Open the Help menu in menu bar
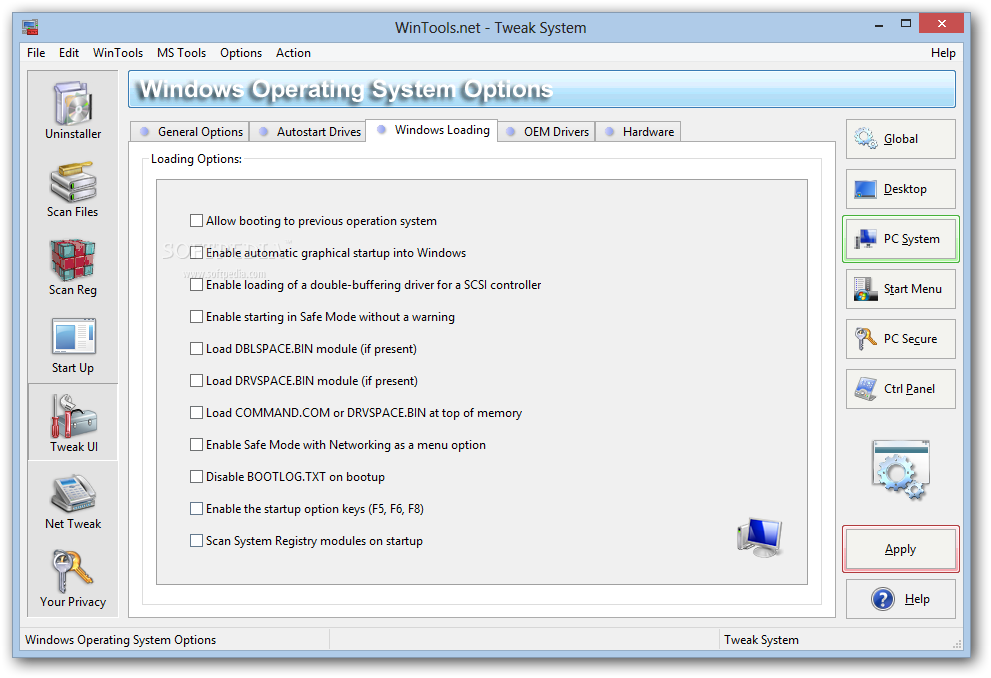The image size is (991, 678). click(x=943, y=53)
